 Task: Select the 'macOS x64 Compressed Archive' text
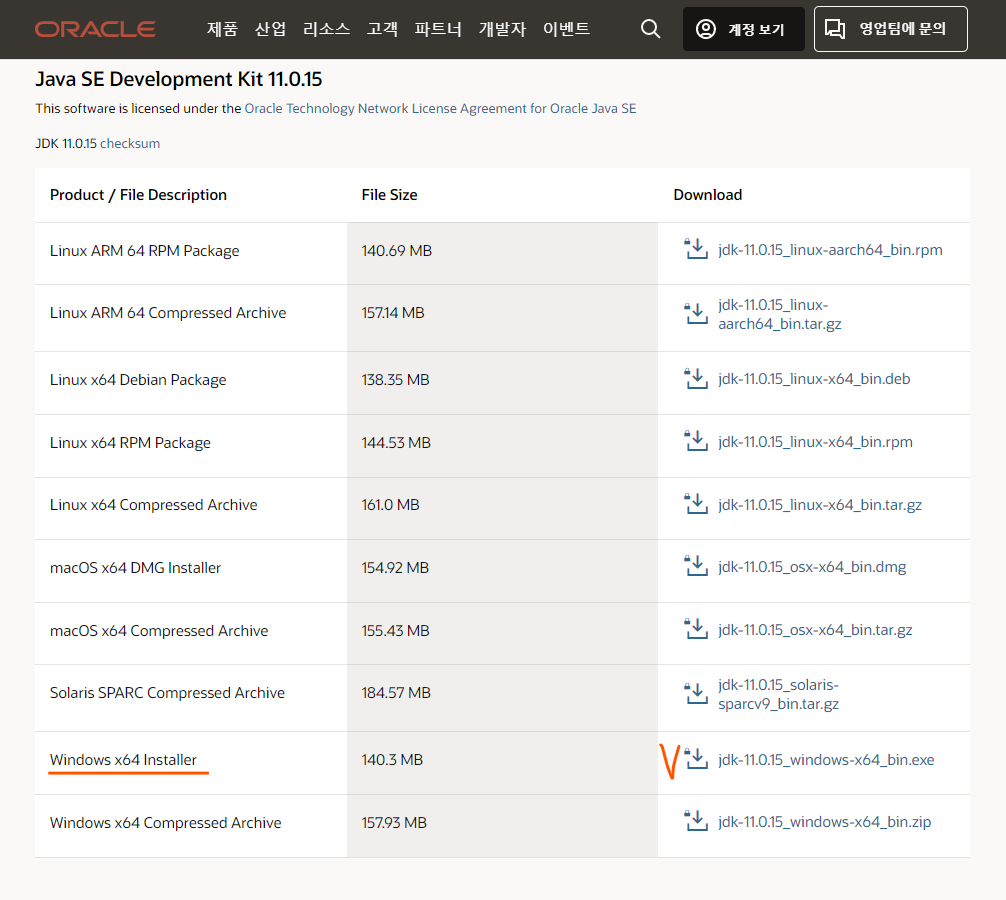159,631
